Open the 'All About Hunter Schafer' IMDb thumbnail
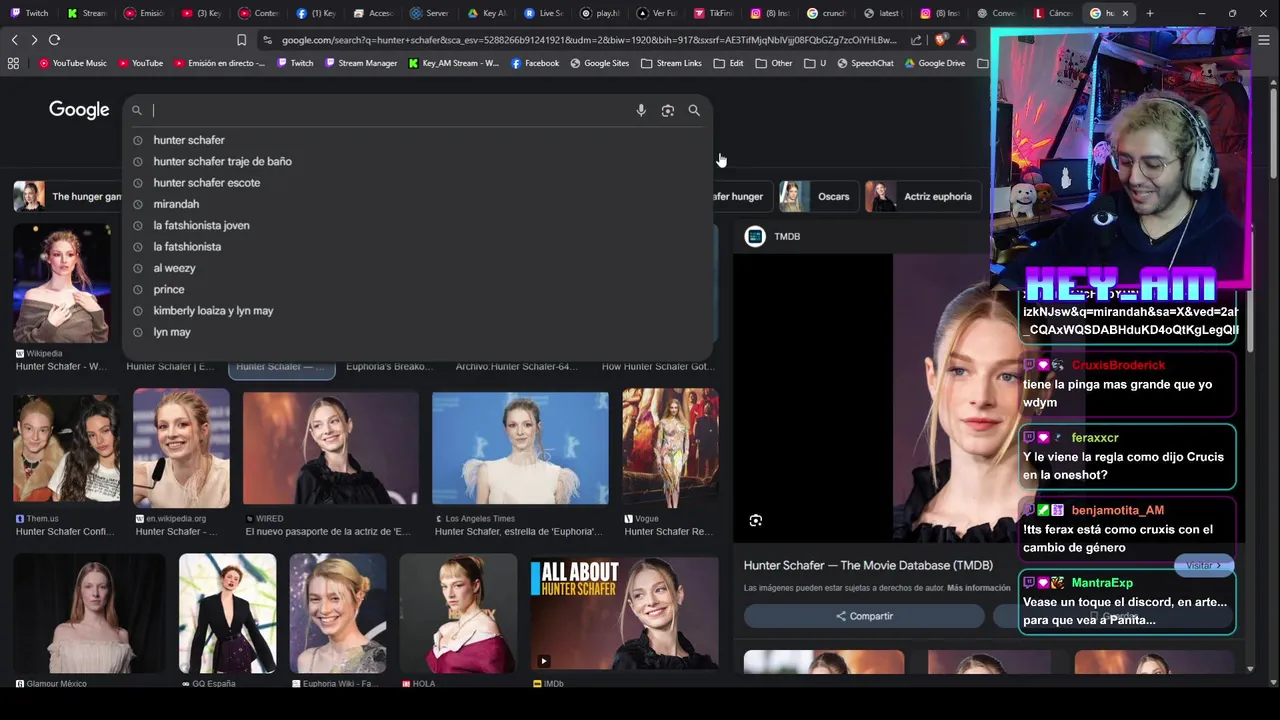 pyautogui.click(x=624, y=612)
